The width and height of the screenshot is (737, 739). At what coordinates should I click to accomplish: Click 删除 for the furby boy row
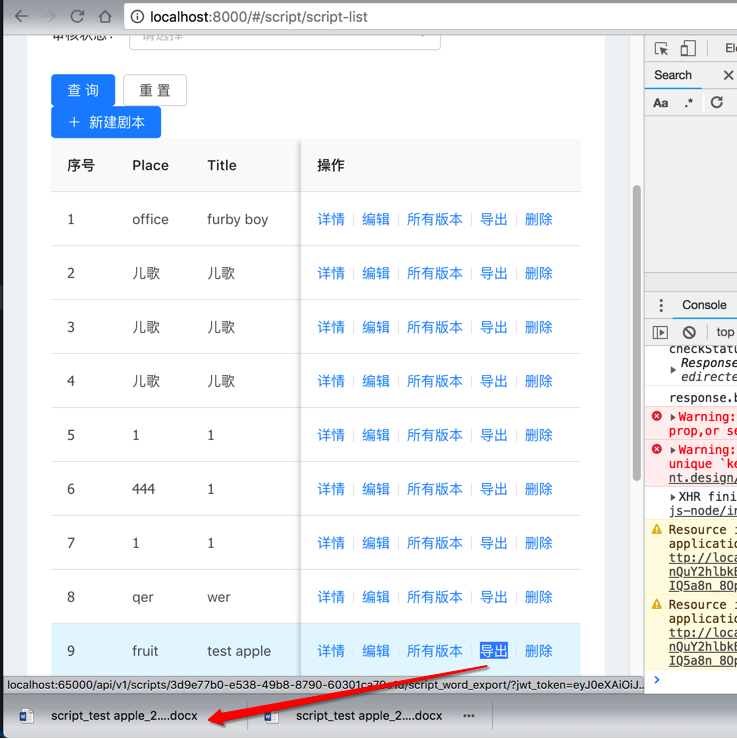pos(538,219)
